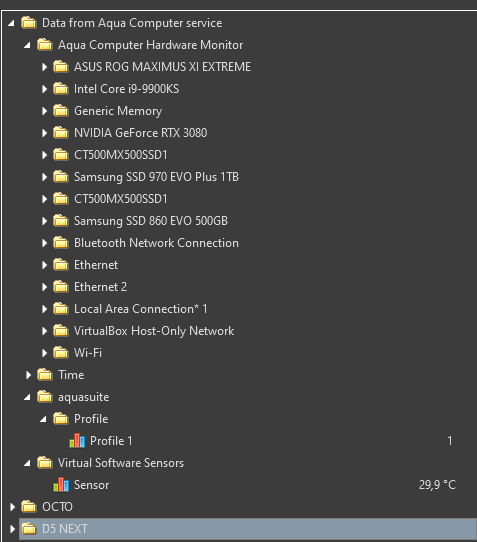Click the D5 NEXT folder icon
Image resolution: width=477 pixels, height=542 pixels.
29,529
